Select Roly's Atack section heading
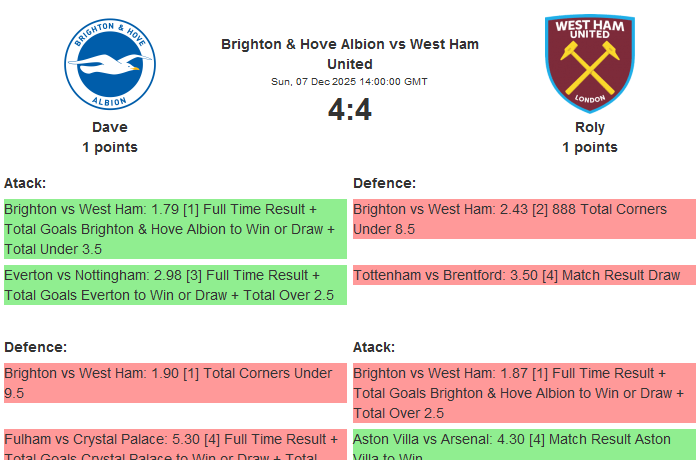Image resolution: width=700 pixels, height=460 pixels. (374, 347)
